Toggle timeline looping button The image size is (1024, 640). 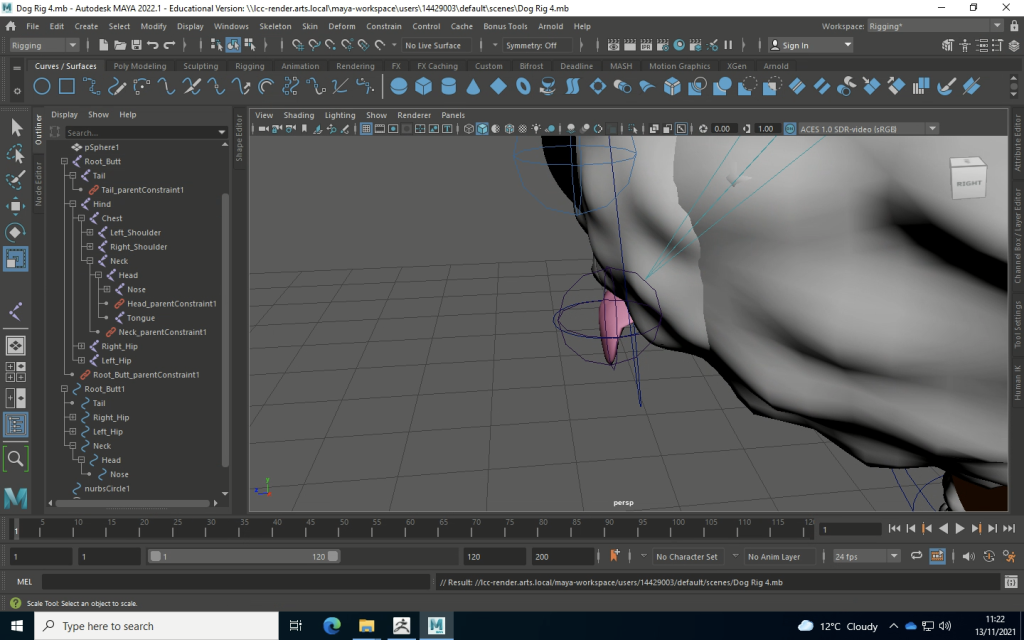pos(916,556)
